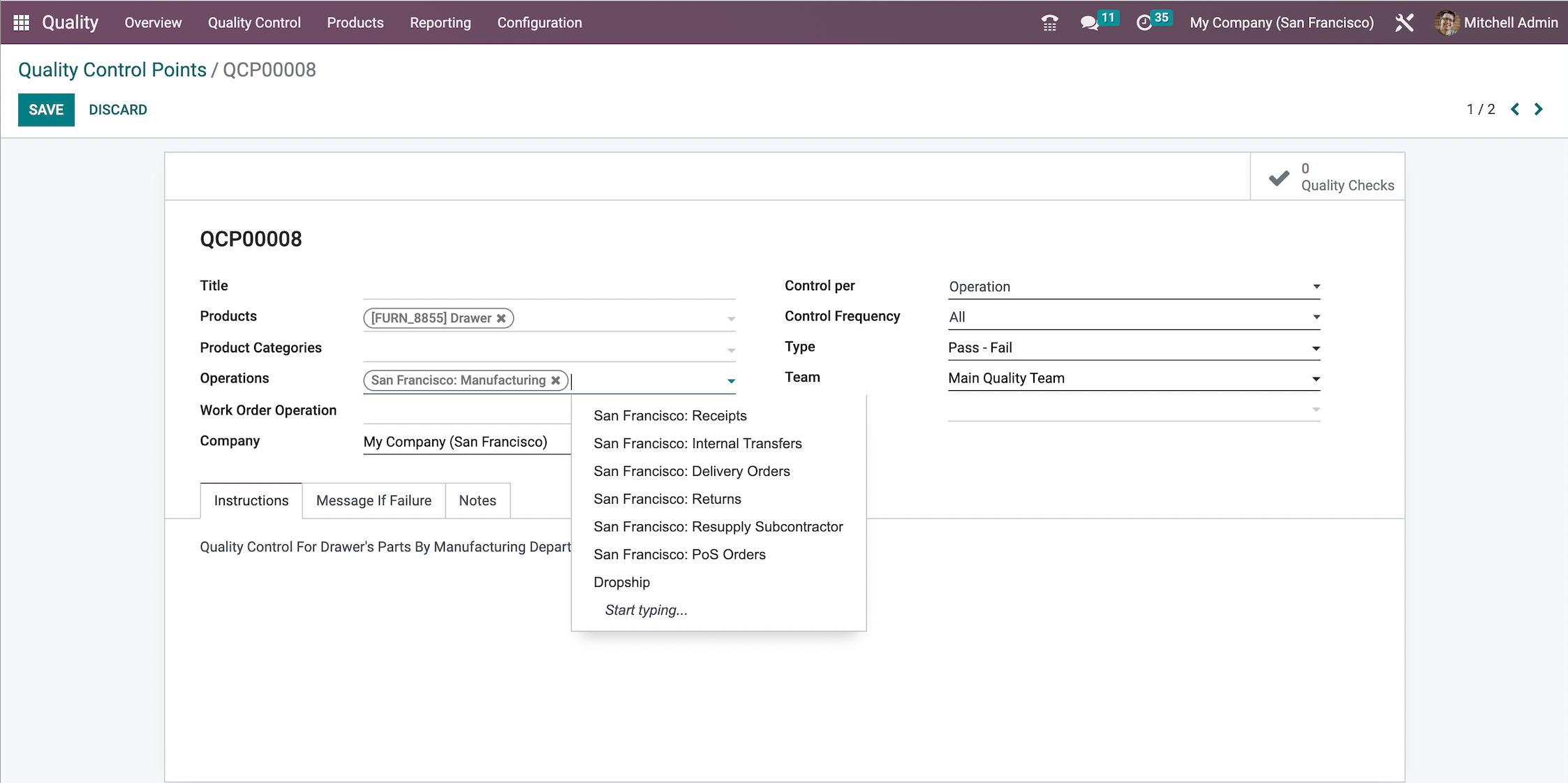1568x783 pixels.
Task: Click the Title input field
Action: [x=549, y=286]
